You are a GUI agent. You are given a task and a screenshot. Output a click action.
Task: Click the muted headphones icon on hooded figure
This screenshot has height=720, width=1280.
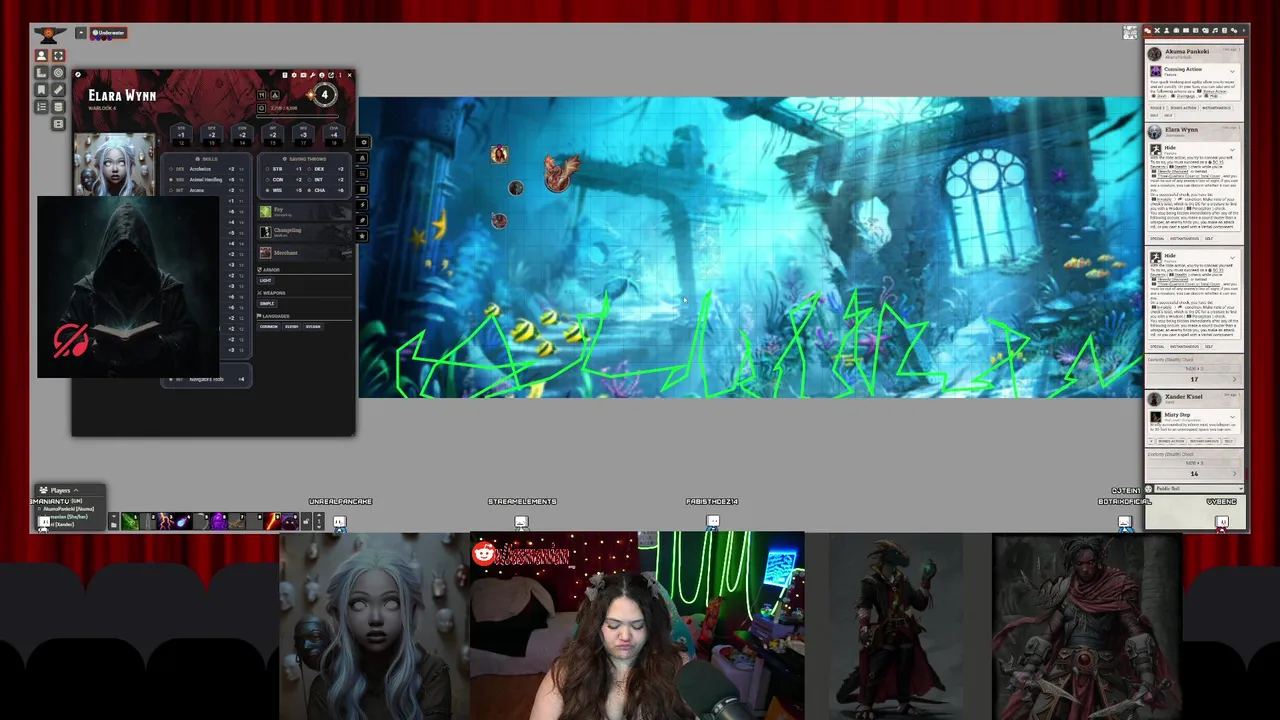click(70, 341)
